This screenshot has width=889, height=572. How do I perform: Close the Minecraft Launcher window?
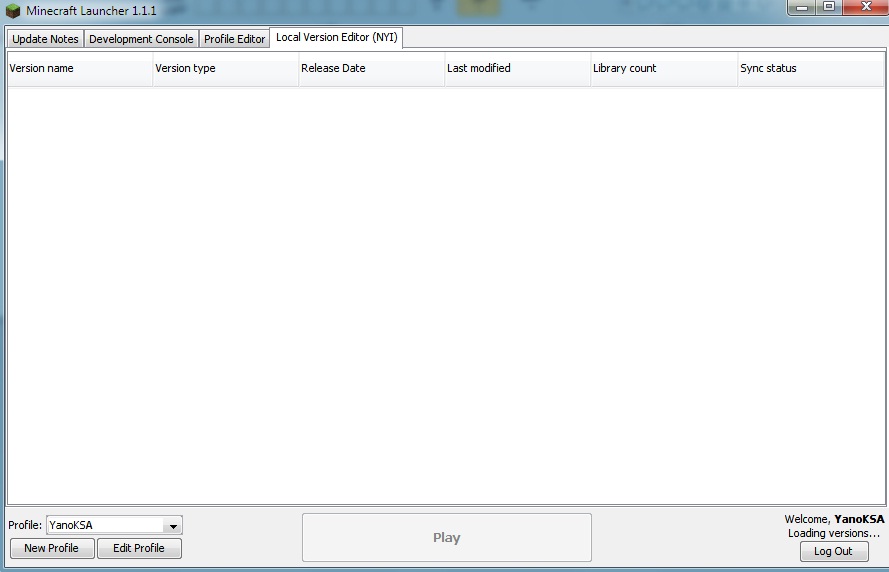tap(866, 7)
